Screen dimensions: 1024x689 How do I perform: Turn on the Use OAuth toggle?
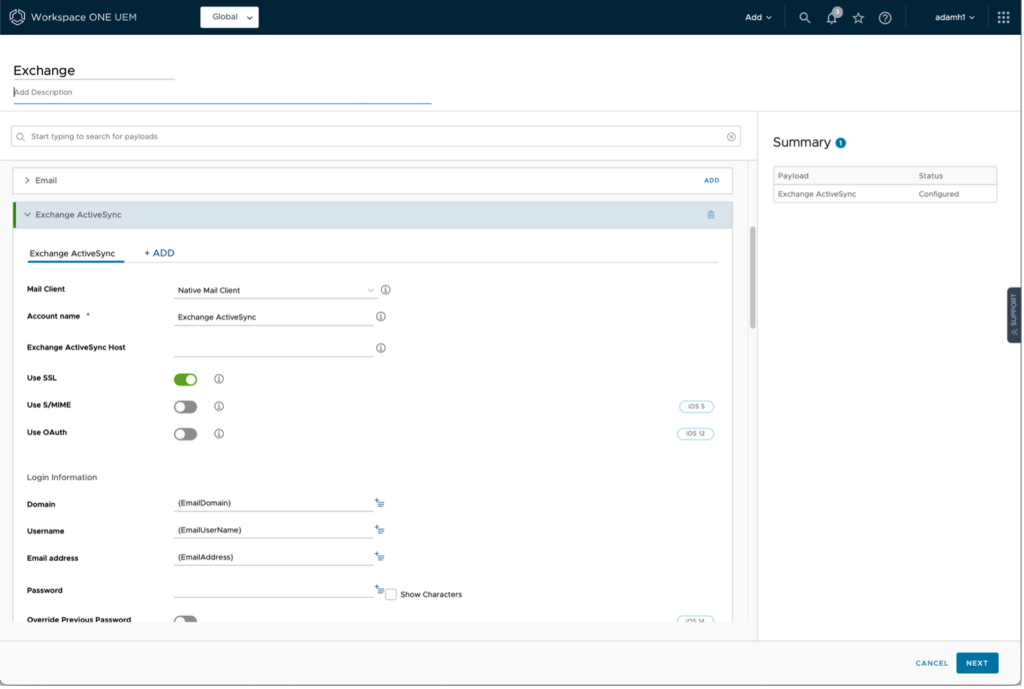tap(185, 434)
